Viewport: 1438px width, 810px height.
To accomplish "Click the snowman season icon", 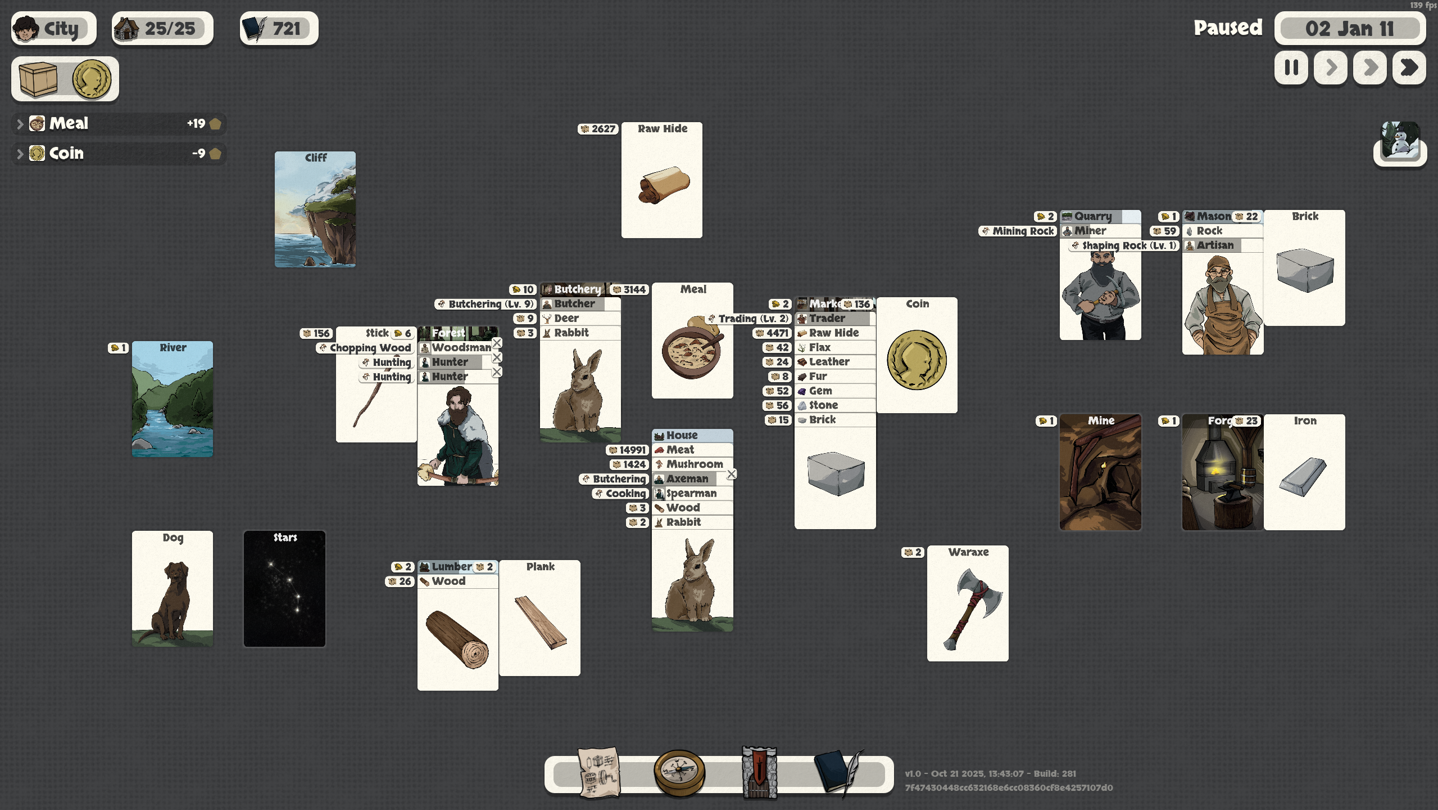I will click(x=1399, y=144).
